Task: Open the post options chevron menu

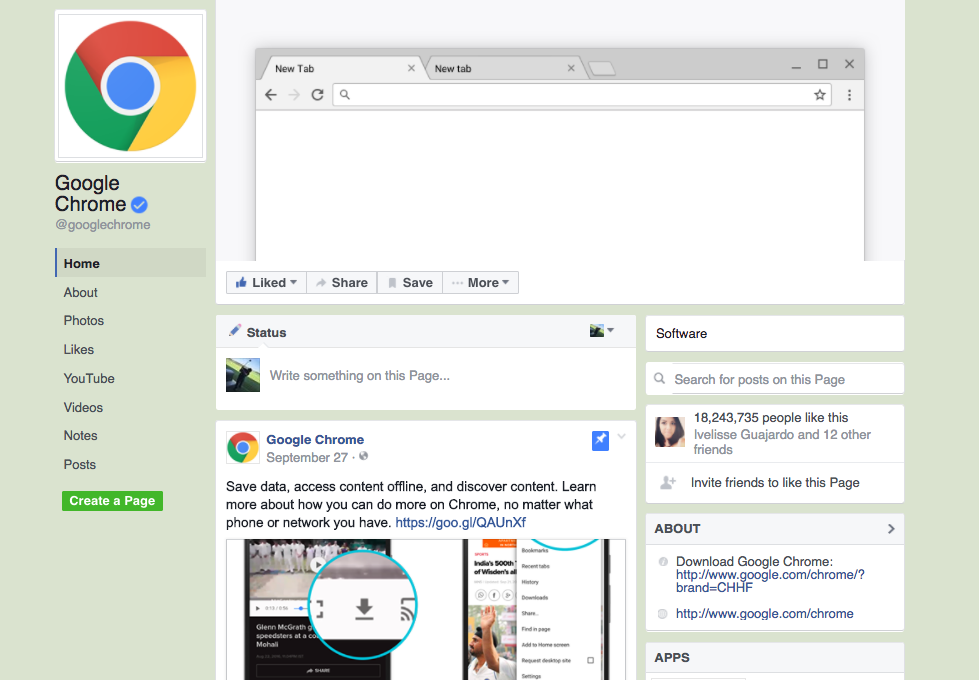Action: pyautogui.click(x=621, y=436)
